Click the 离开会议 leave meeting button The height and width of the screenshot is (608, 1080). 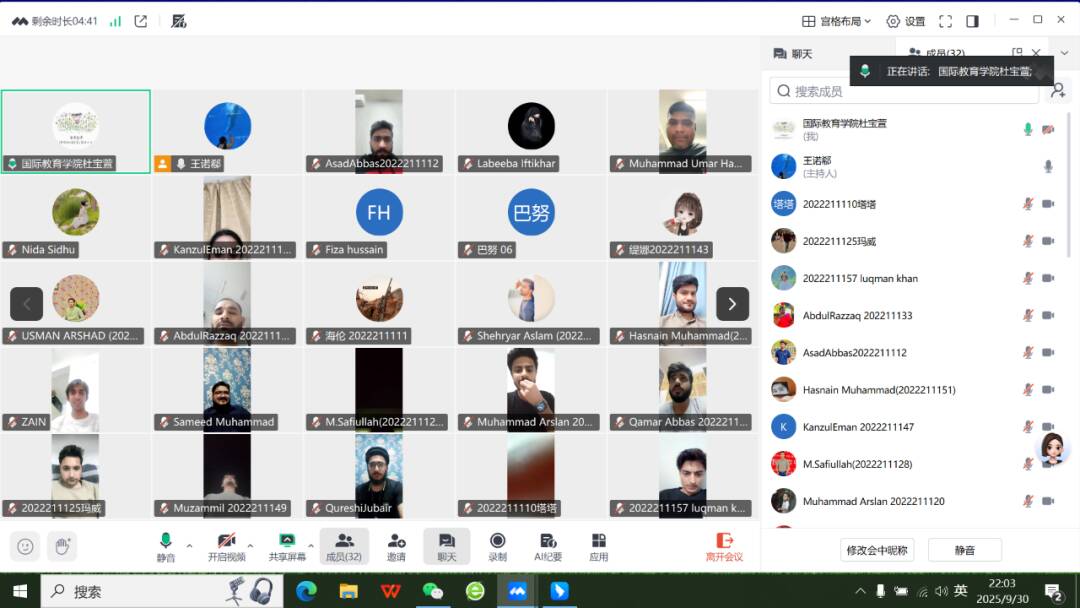pyautogui.click(x=724, y=546)
